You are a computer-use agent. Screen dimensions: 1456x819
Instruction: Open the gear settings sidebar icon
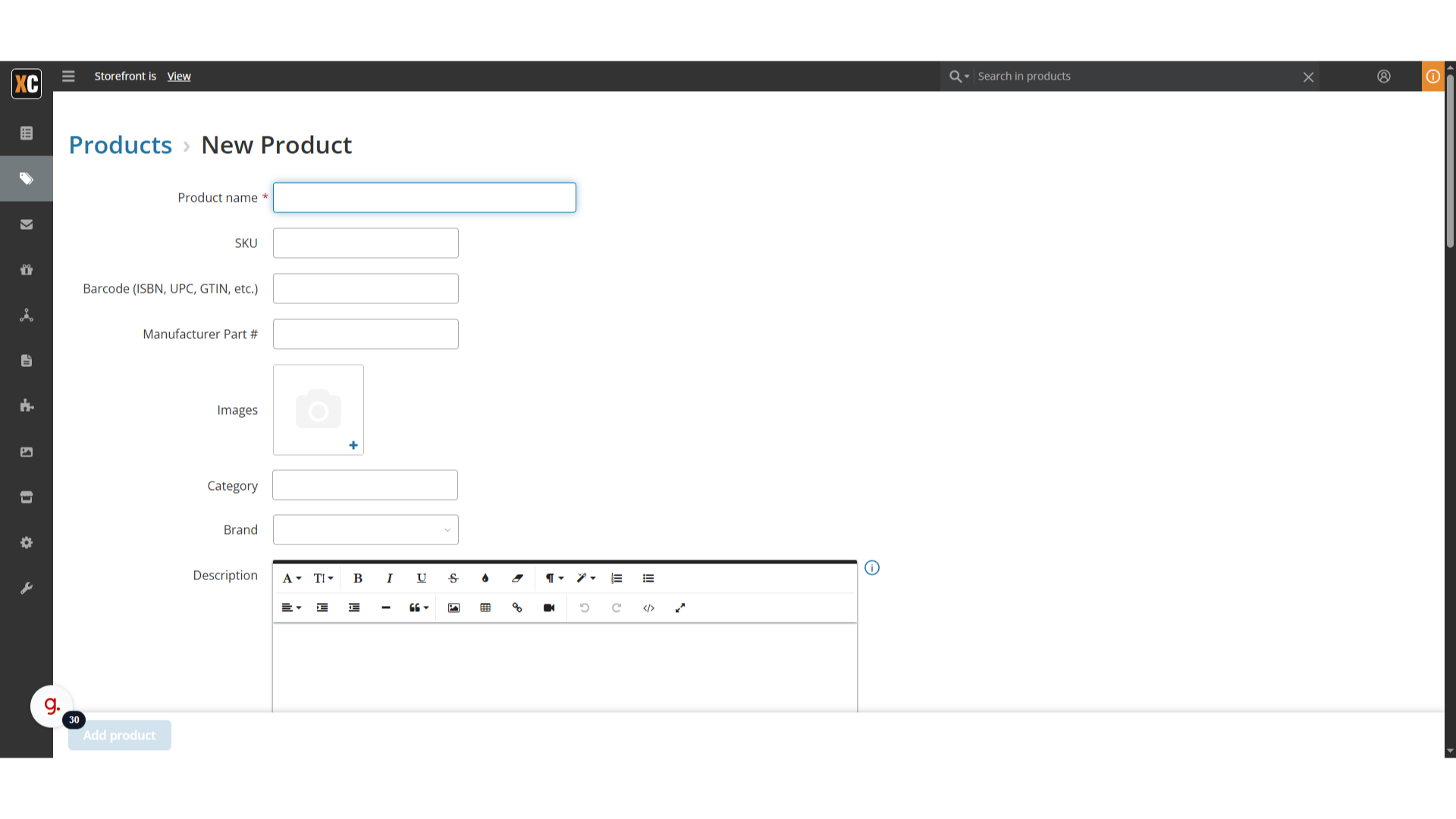click(27, 543)
